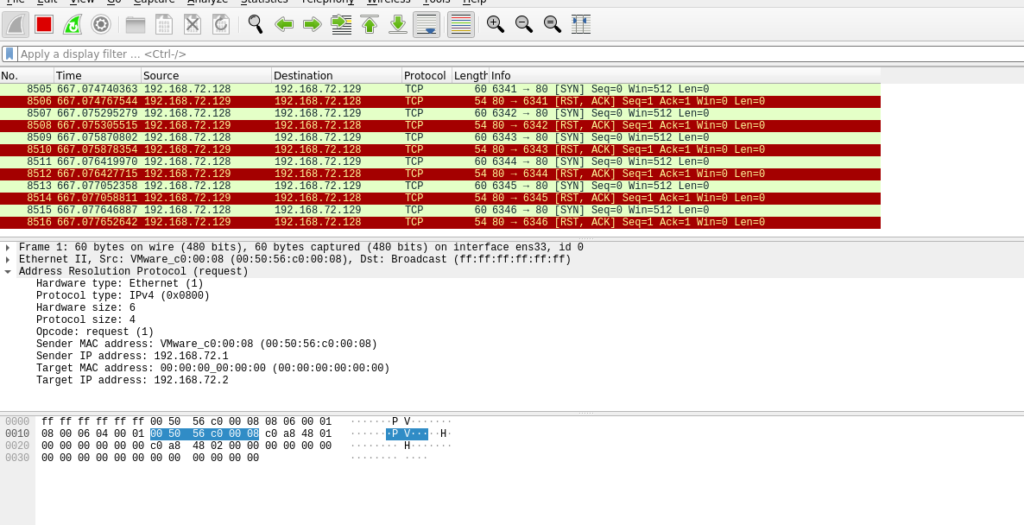Restart the current capture

tap(72, 24)
